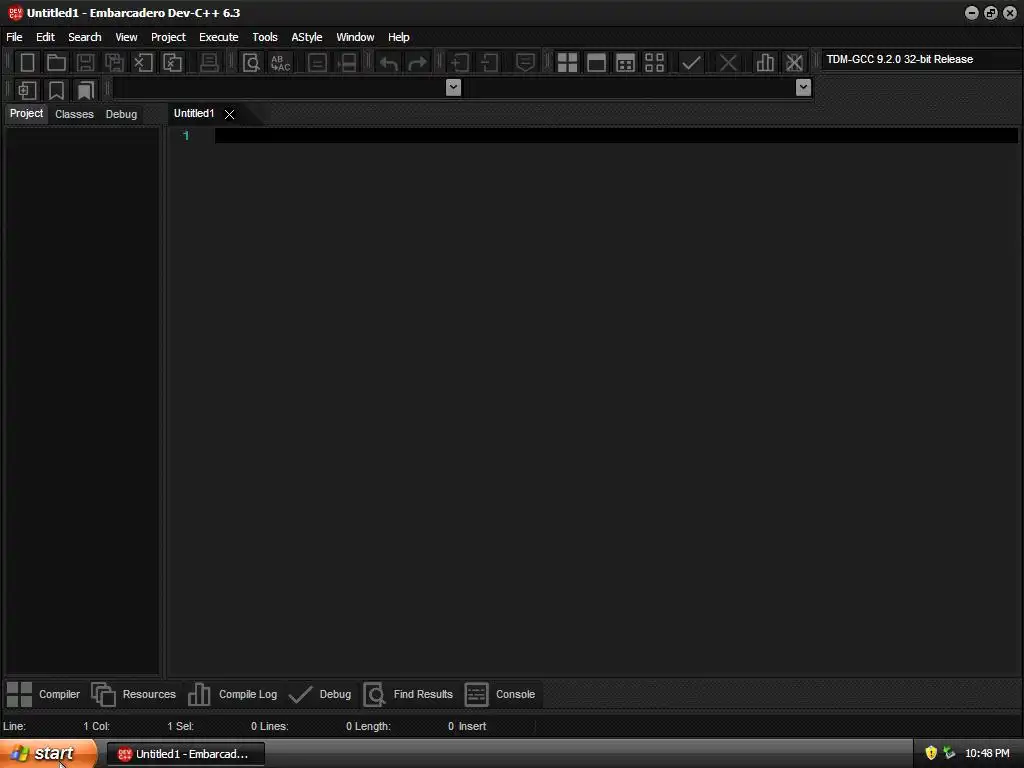Select the Untitled1 editor tab
1024x768 pixels.
coord(194,114)
